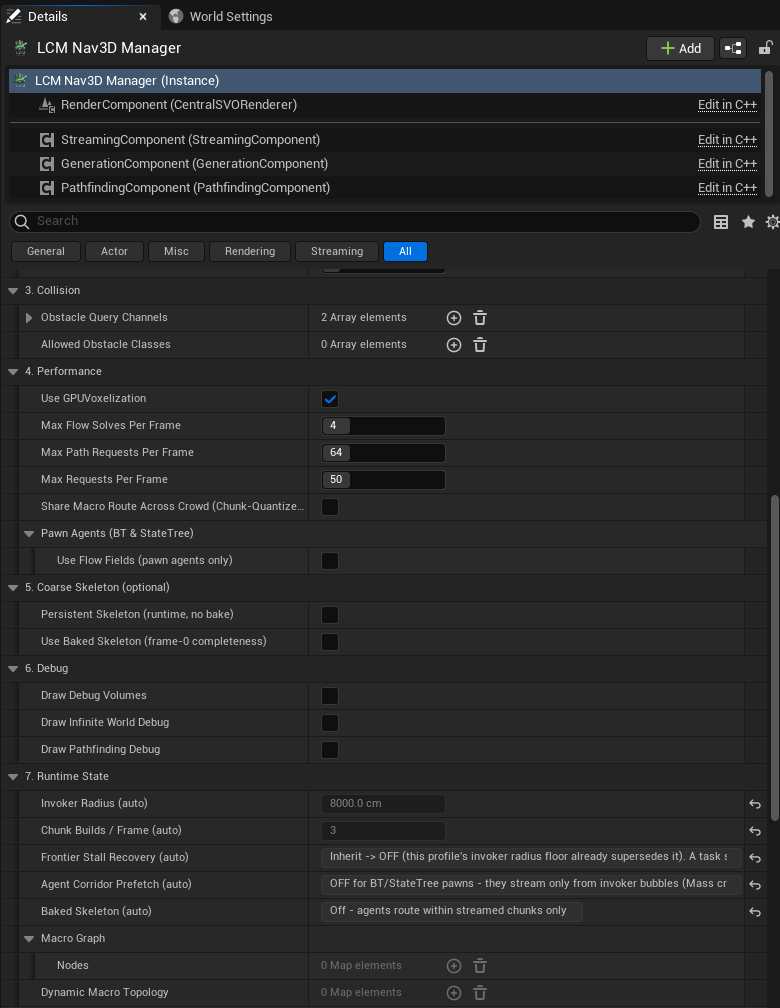Add element to Obstacle Query Channels
The height and width of the screenshot is (1008, 780).
(454, 318)
